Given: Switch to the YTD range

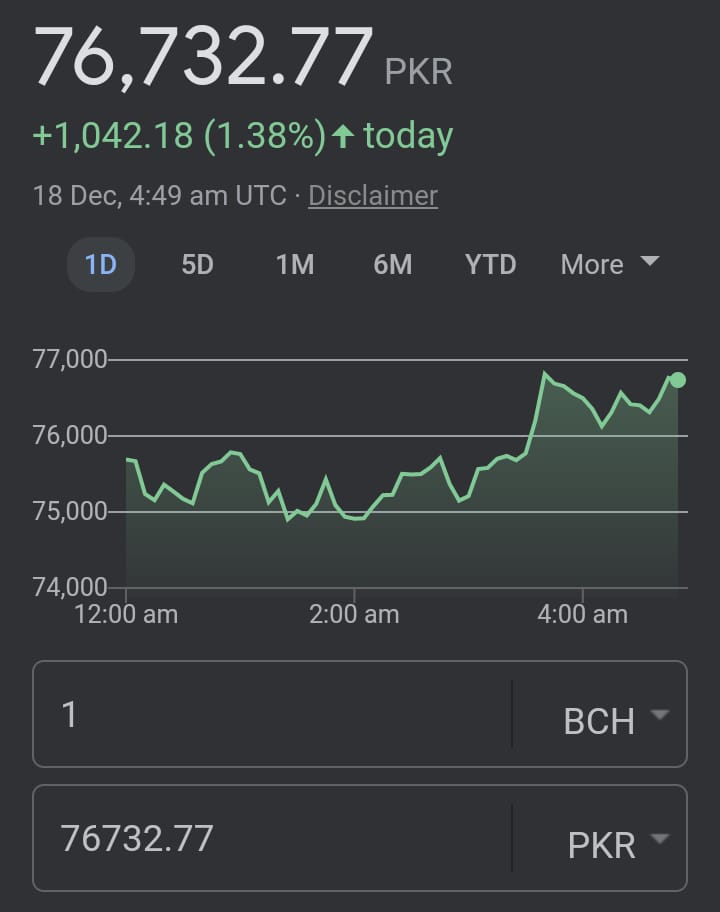Looking at the screenshot, I should (x=490, y=265).
